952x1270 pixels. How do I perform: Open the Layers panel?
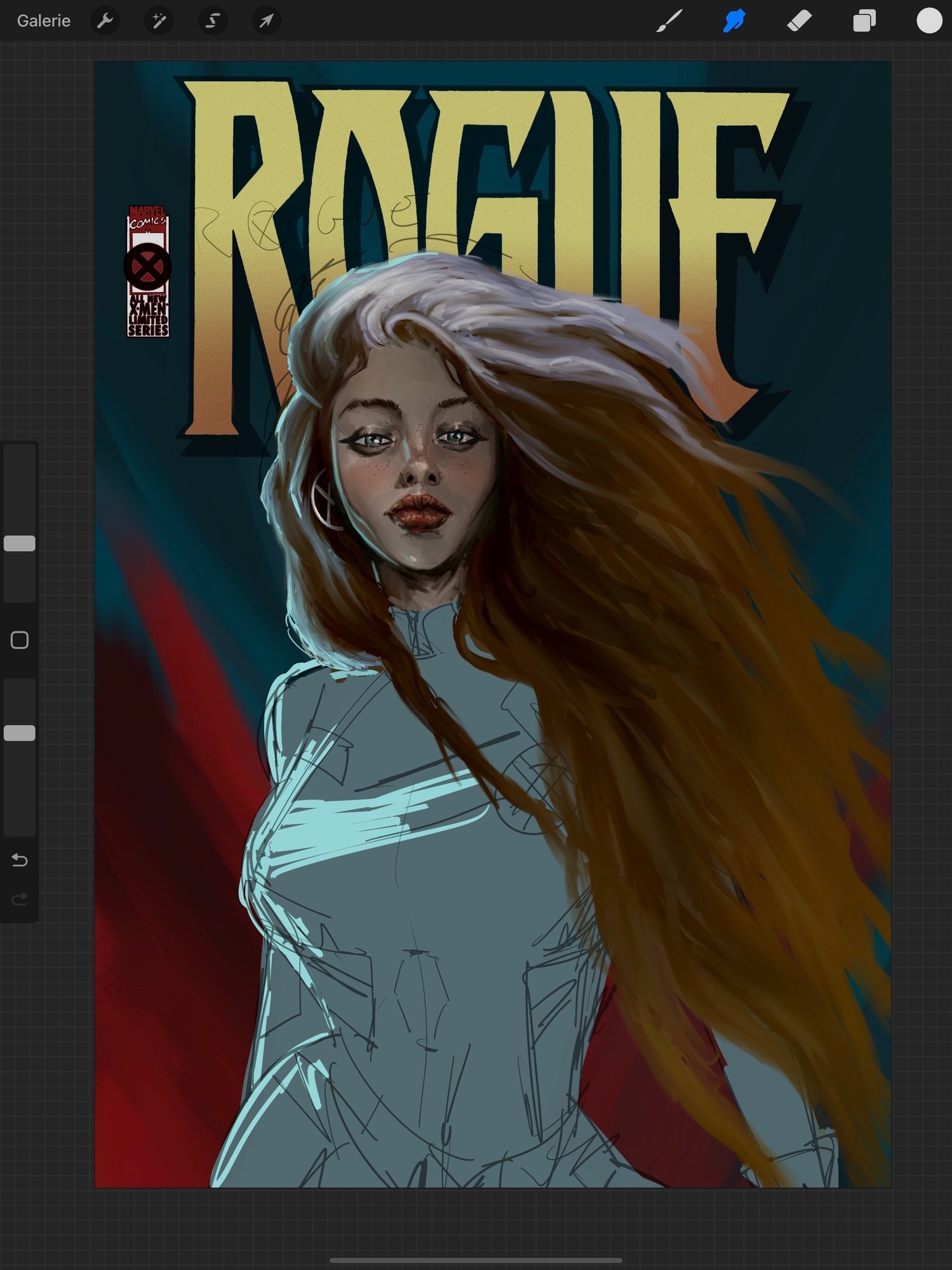tap(864, 21)
